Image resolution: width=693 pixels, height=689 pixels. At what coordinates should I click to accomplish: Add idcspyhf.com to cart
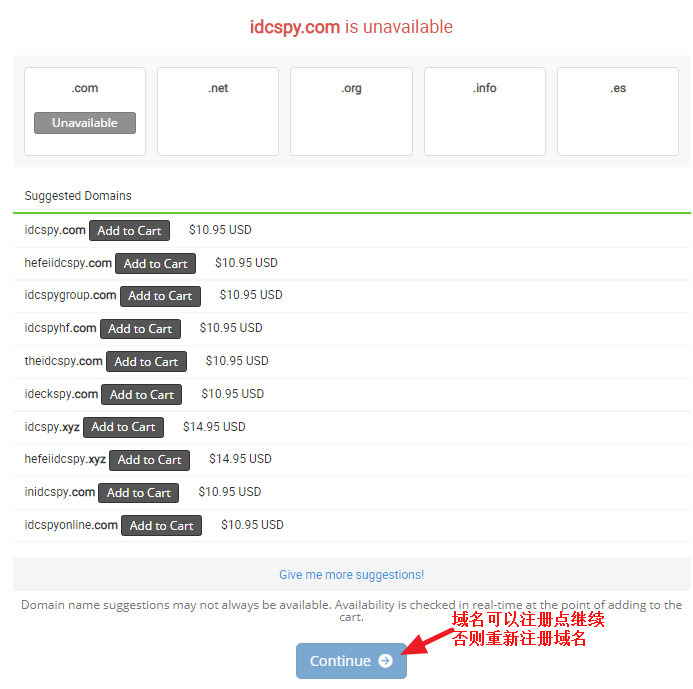point(141,329)
